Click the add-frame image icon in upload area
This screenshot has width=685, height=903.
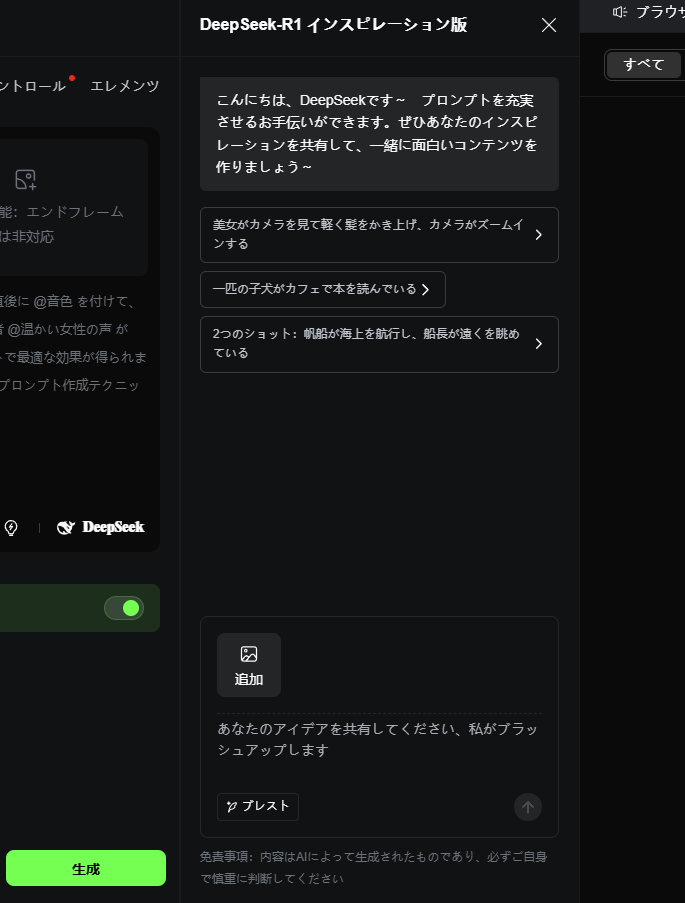(x=26, y=179)
